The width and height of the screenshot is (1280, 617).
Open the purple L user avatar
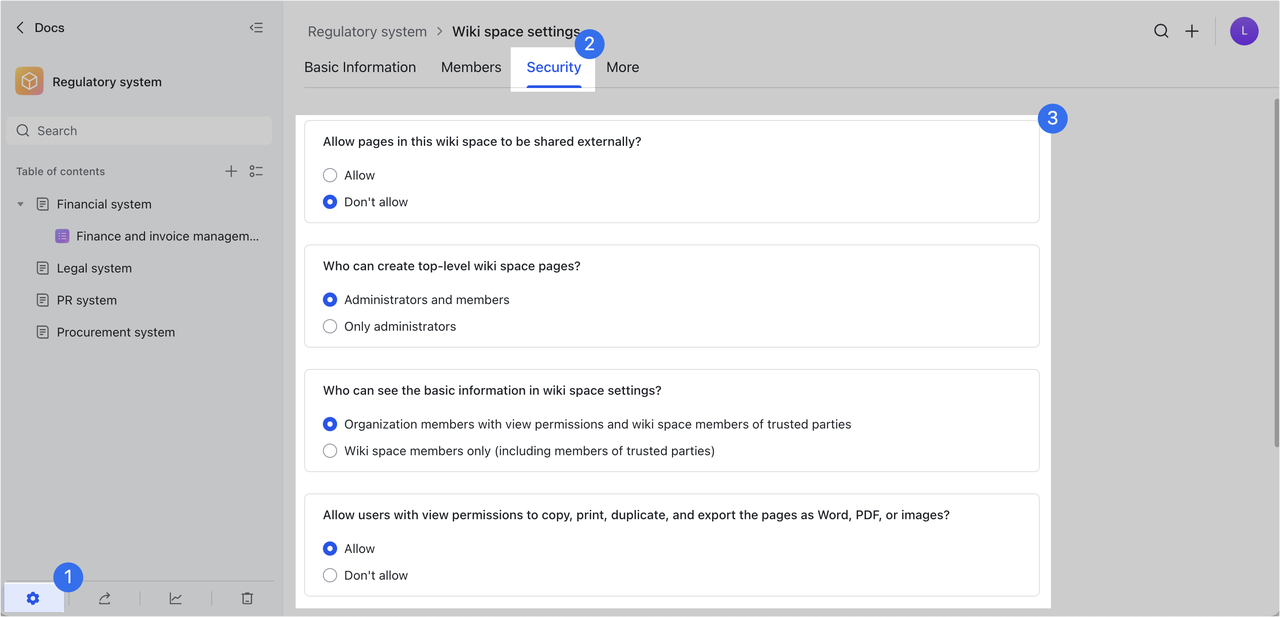click(x=1244, y=31)
